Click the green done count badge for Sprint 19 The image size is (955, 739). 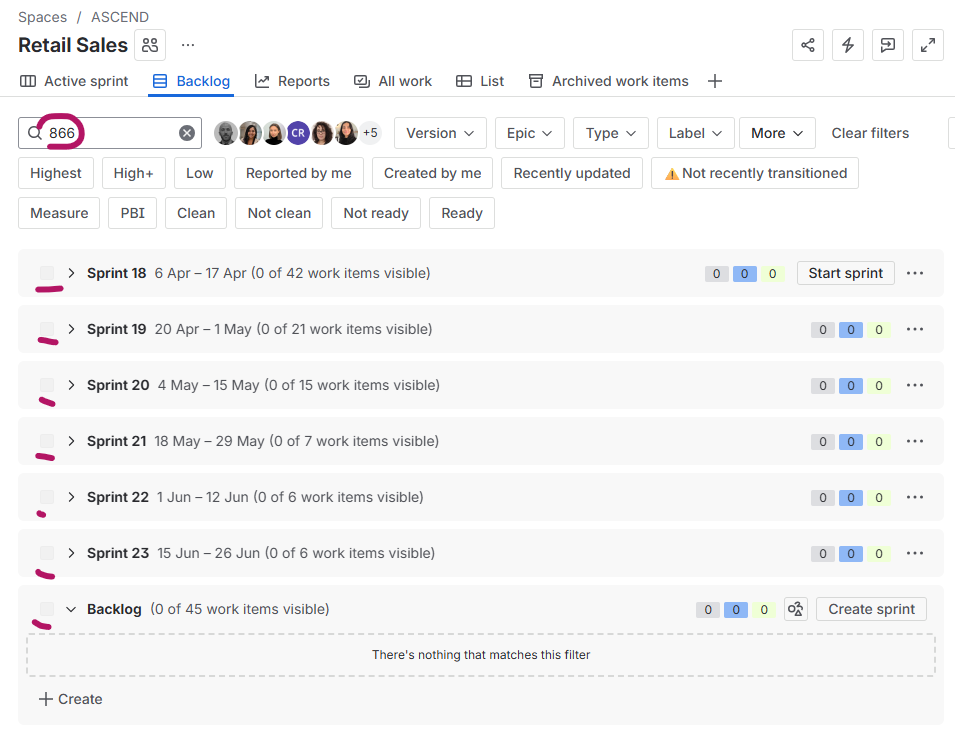[878, 330]
